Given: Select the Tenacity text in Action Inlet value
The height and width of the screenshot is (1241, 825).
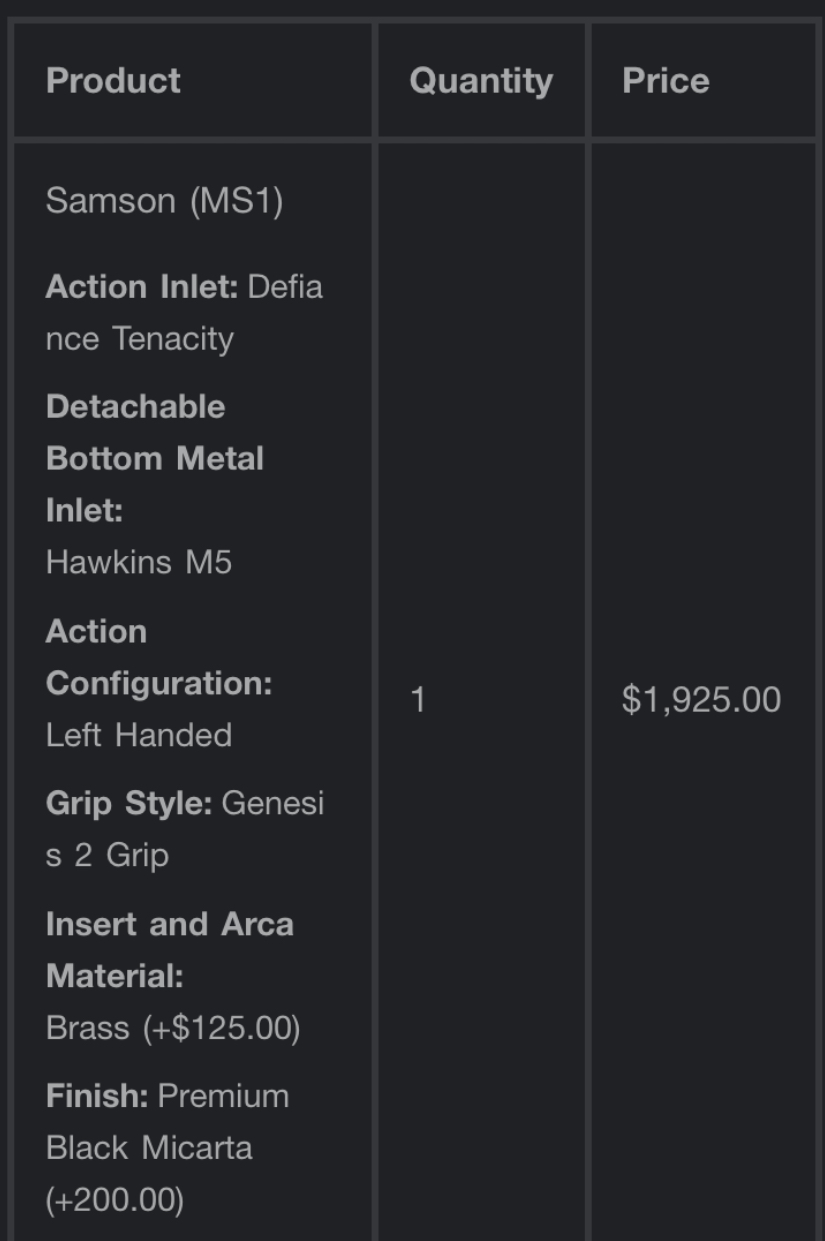Looking at the screenshot, I should click(173, 339).
